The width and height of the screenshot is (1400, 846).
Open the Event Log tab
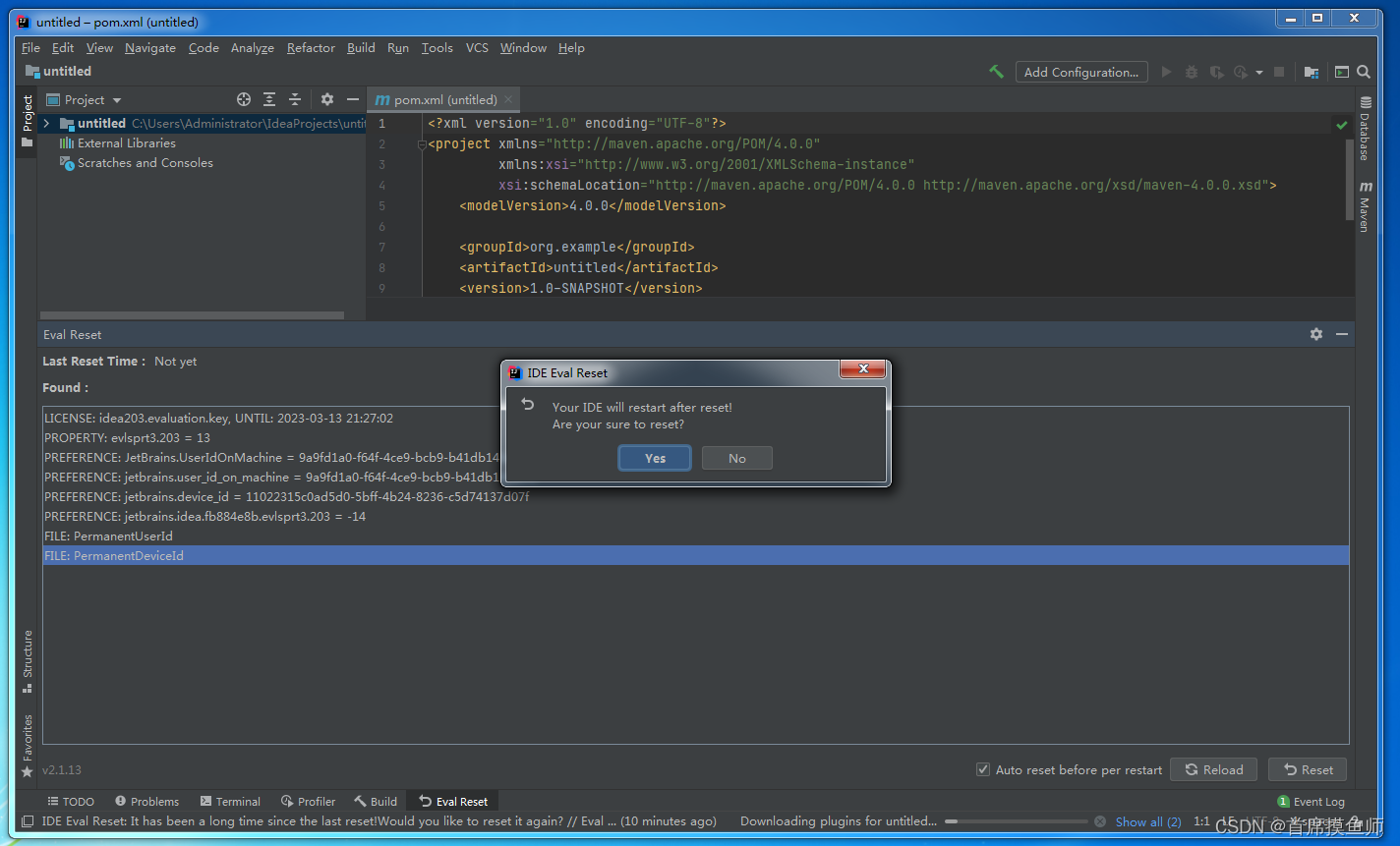(1311, 801)
